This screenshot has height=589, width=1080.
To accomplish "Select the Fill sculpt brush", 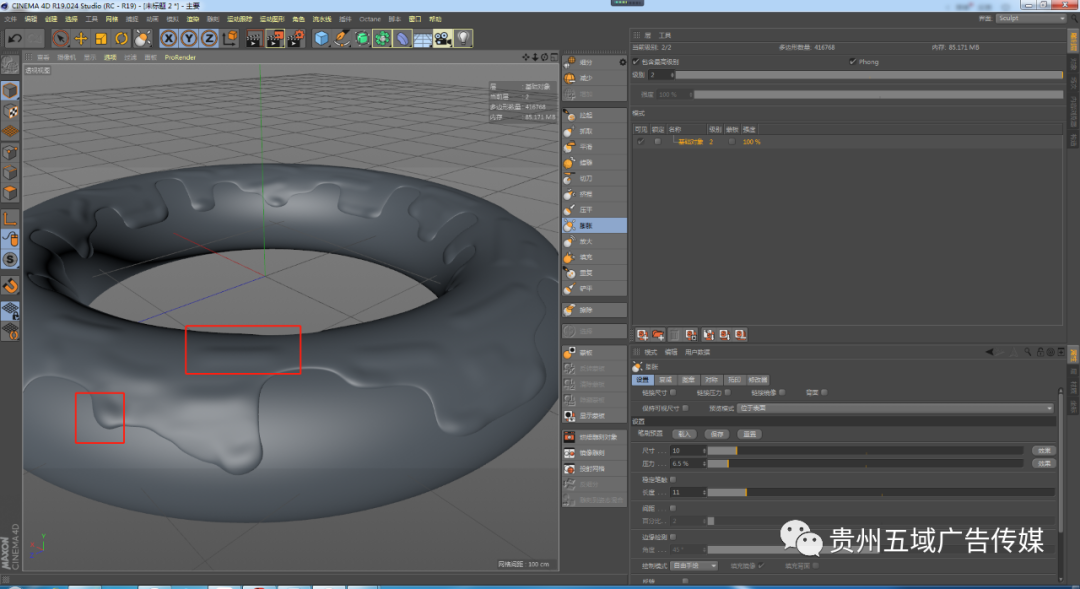I will tap(594, 257).
